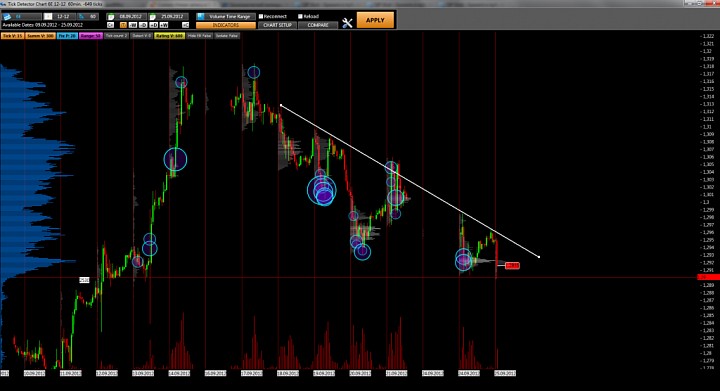
Task: Click the orange T toggle button
Action: point(123,25)
